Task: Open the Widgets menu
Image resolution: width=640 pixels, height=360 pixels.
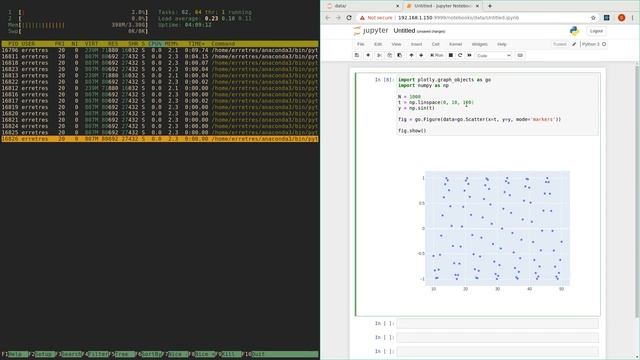Action: pos(480,44)
